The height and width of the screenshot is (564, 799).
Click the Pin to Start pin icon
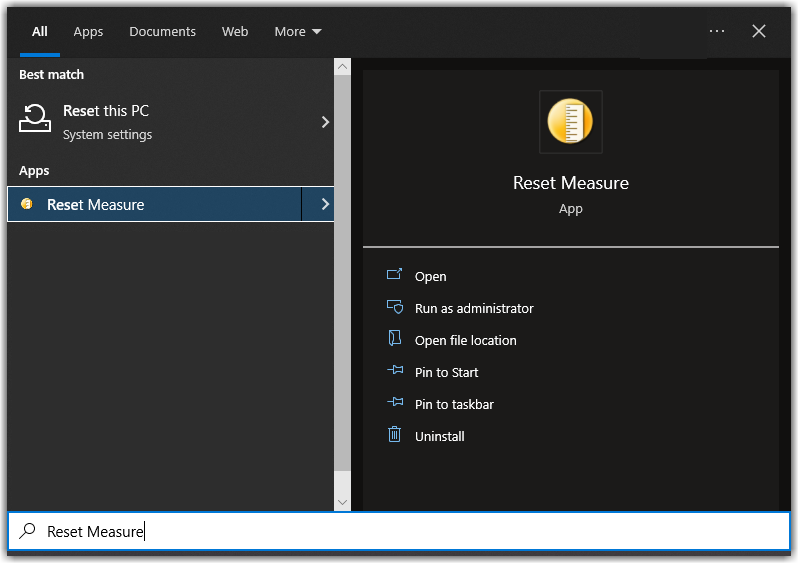pyautogui.click(x=395, y=370)
